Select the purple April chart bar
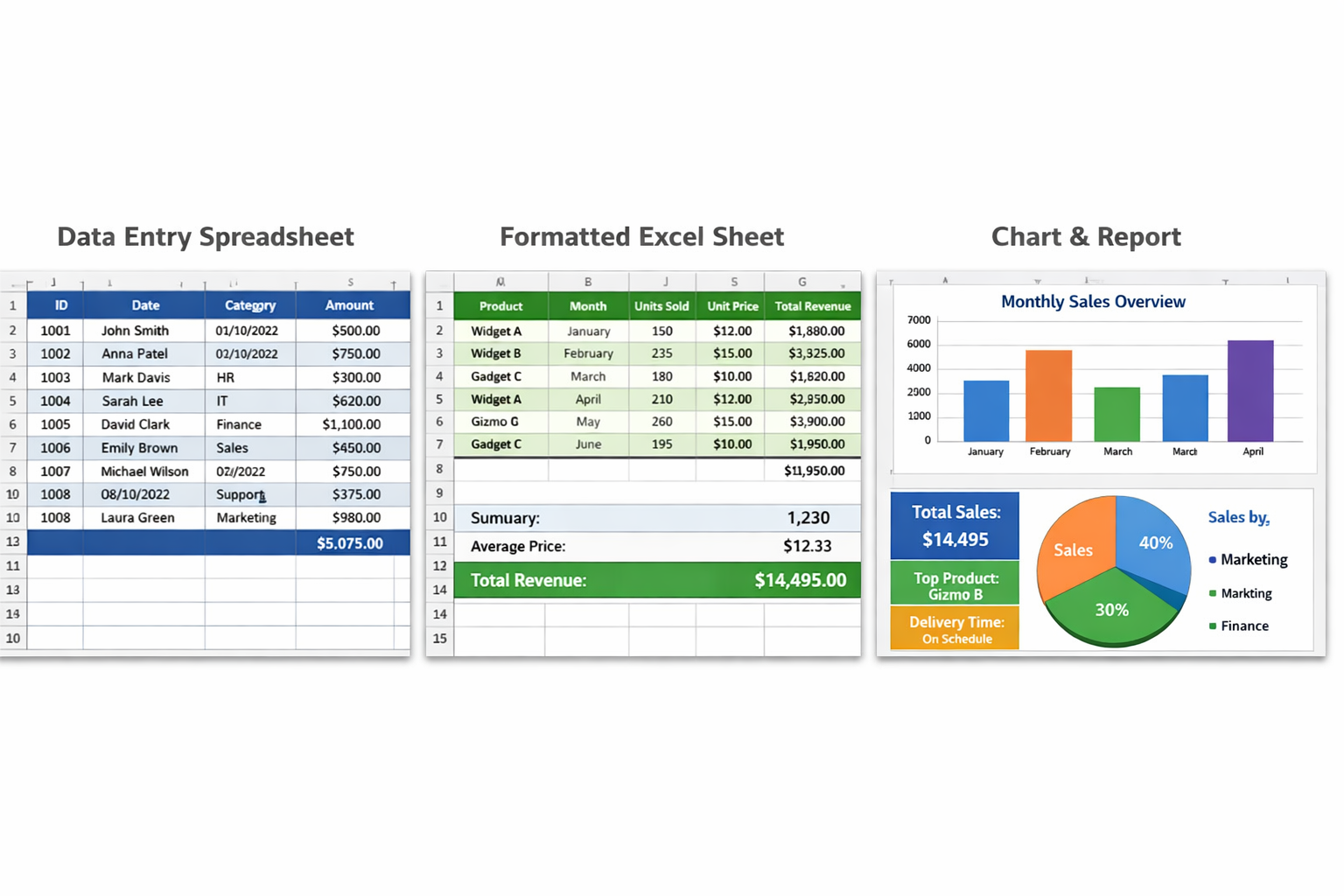 (x=1250, y=391)
